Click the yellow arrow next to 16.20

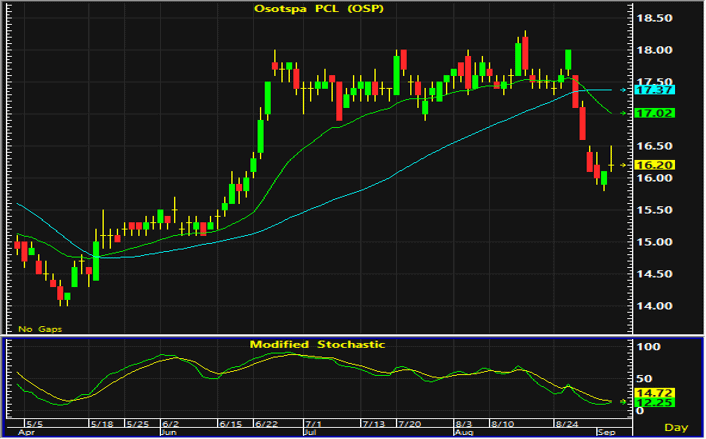[x=623, y=165]
